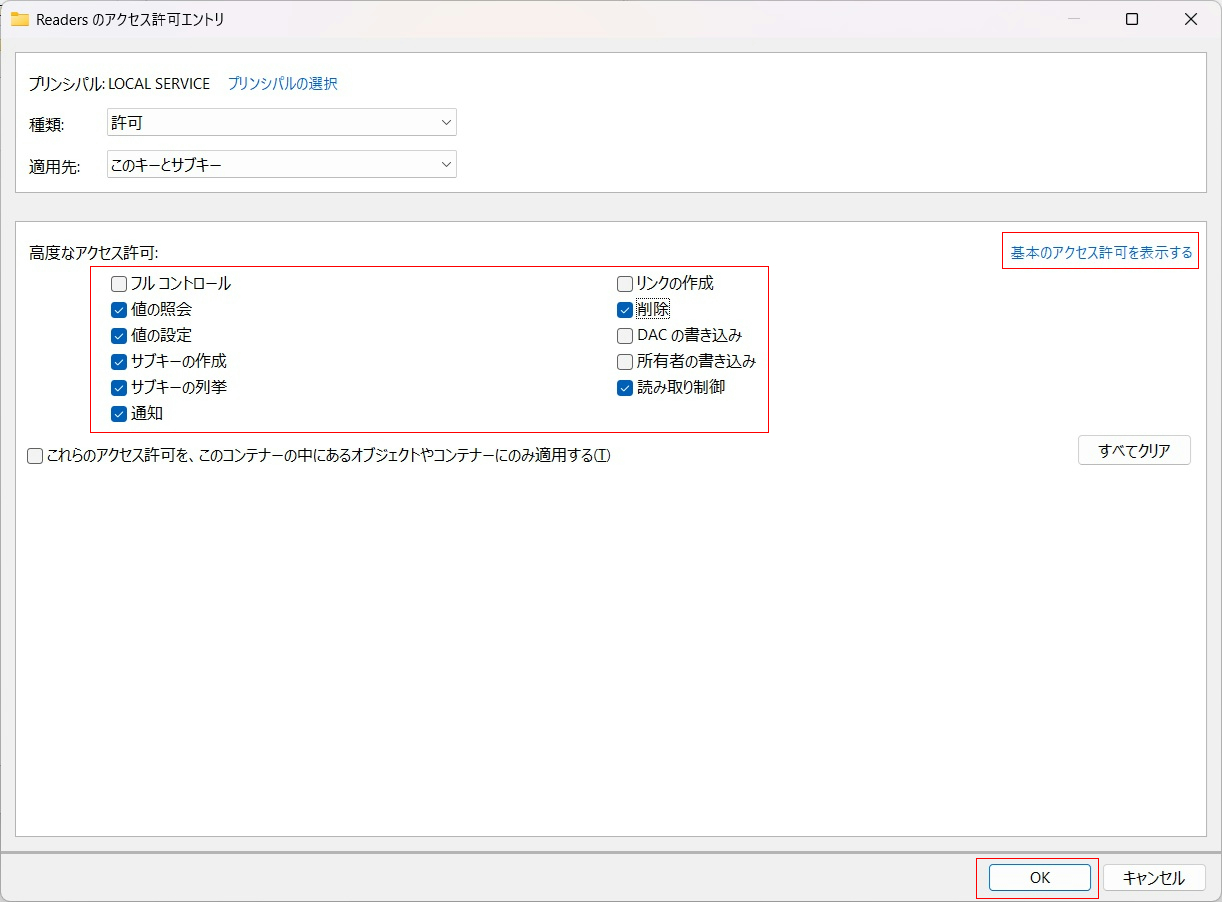The width and height of the screenshot is (1222, 902).
Task: Click the folder icon in title bar
Action: 20,19
